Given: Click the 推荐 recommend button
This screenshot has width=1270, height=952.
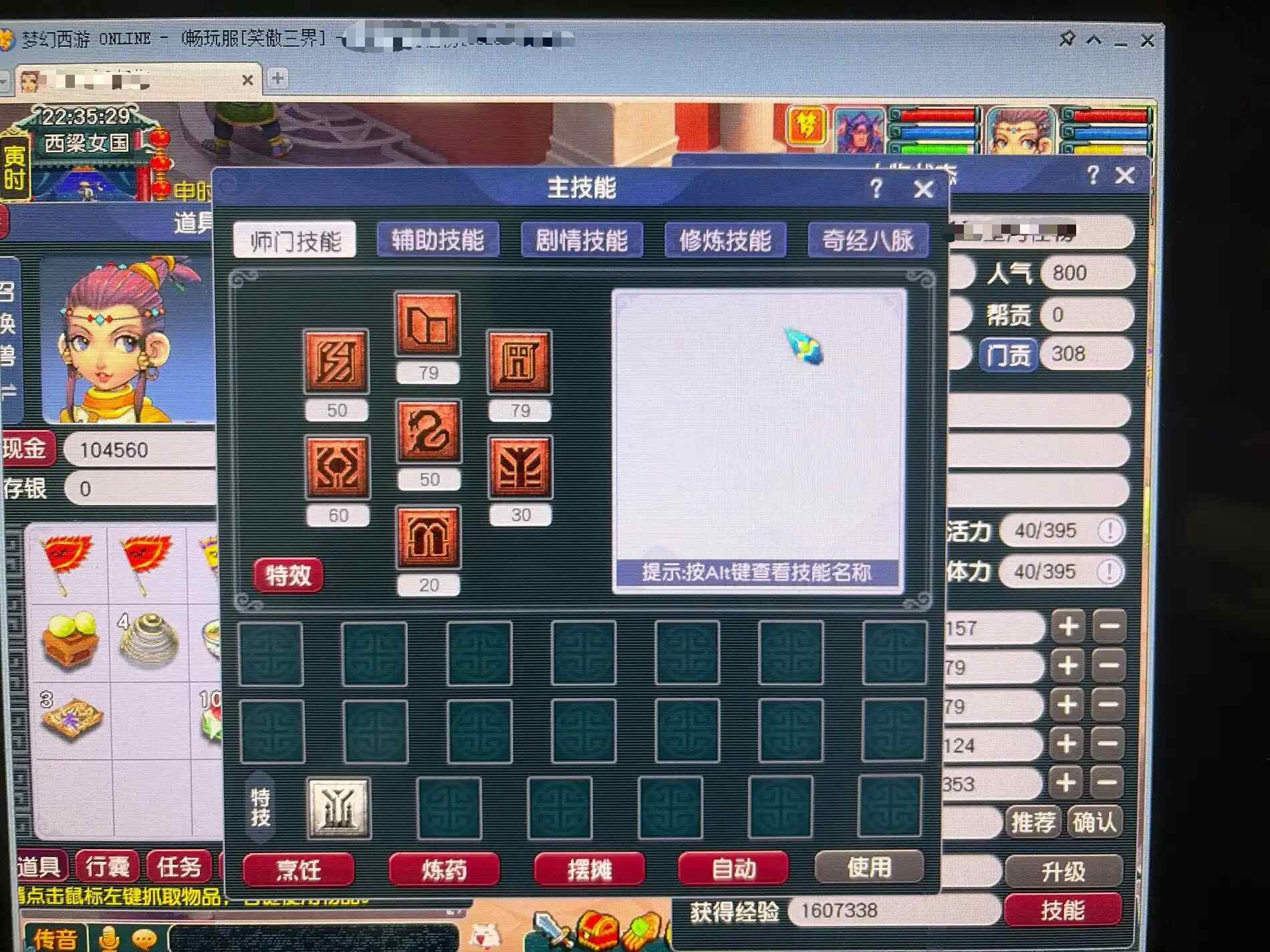Looking at the screenshot, I should click(1033, 822).
